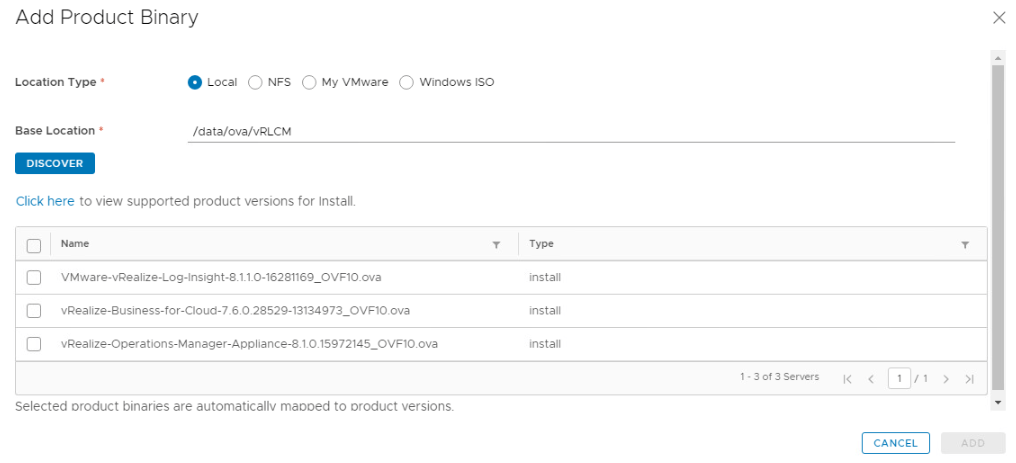Select Windows ISO location type

point(406,83)
